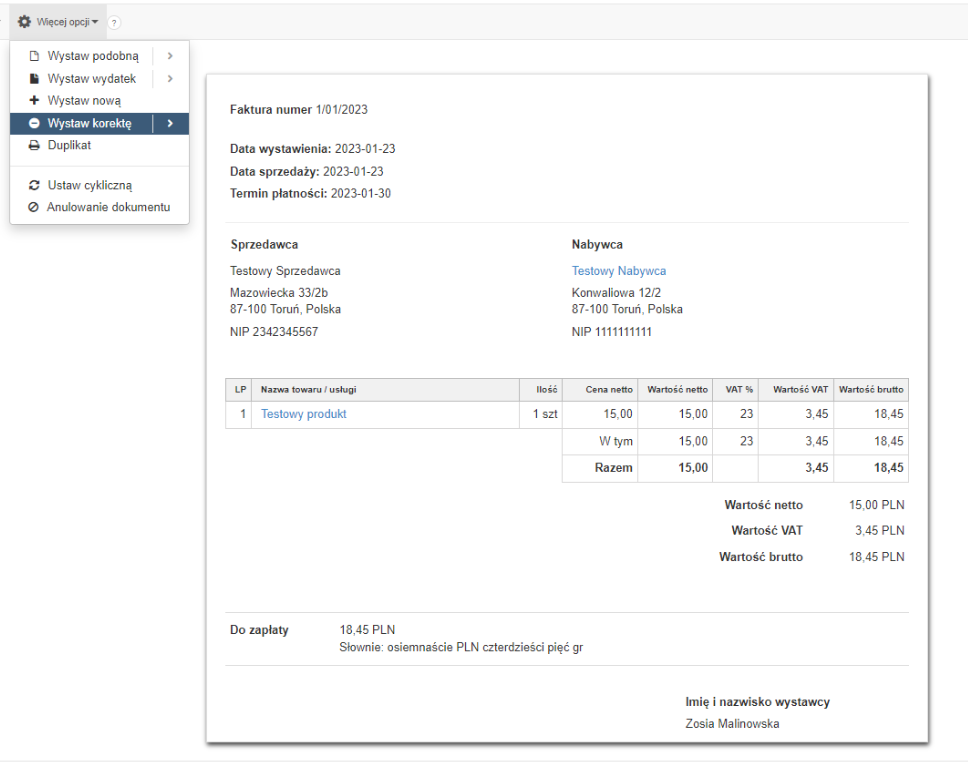Click the minus circle icon beside Wystaw korektę
This screenshot has height=770, width=969.
[x=34, y=124]
